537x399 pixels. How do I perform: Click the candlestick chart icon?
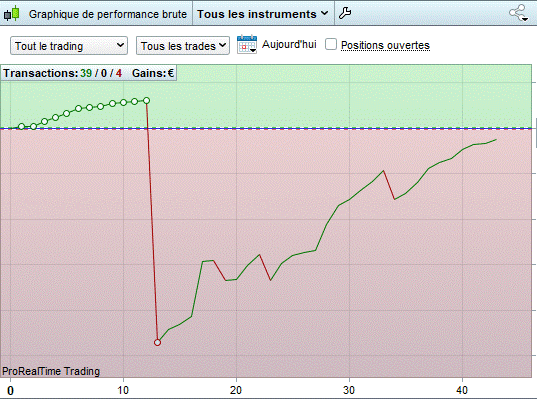point(12,14)
